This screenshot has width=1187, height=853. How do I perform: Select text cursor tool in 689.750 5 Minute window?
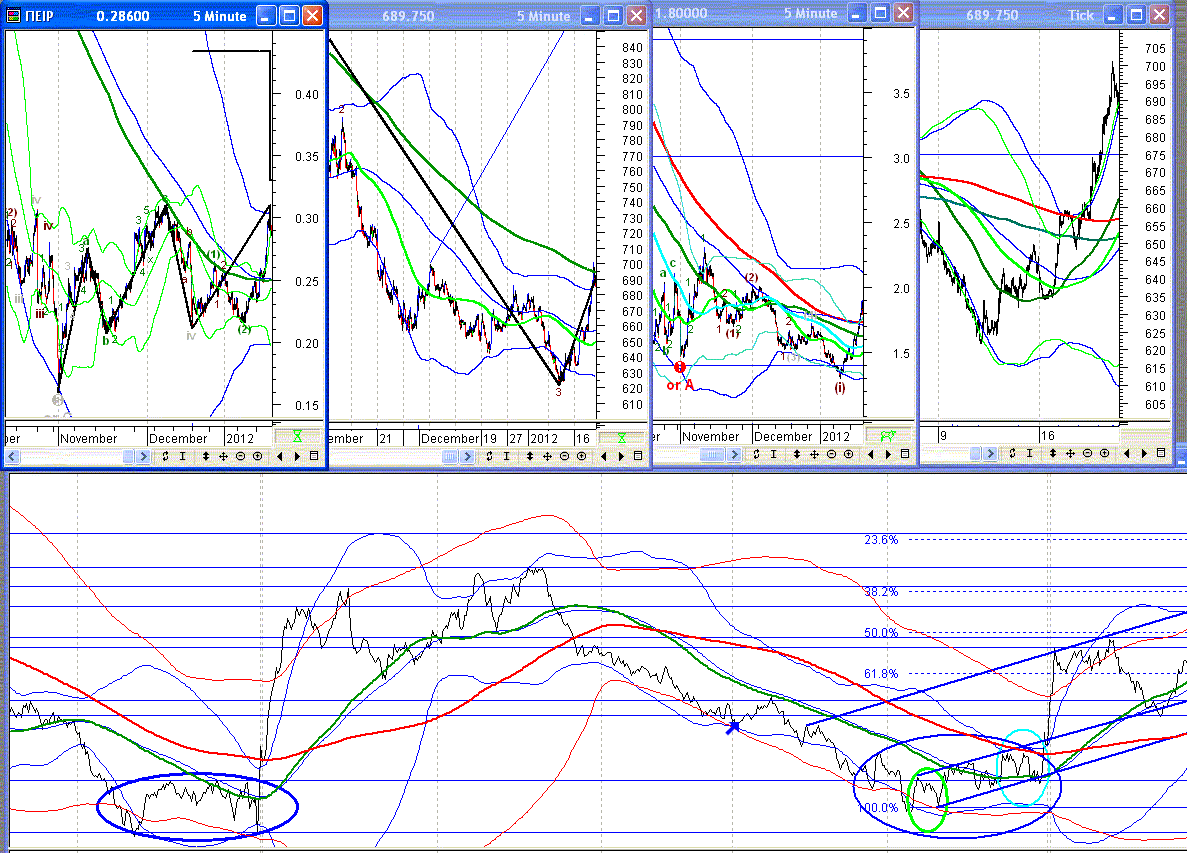point(506,456)
